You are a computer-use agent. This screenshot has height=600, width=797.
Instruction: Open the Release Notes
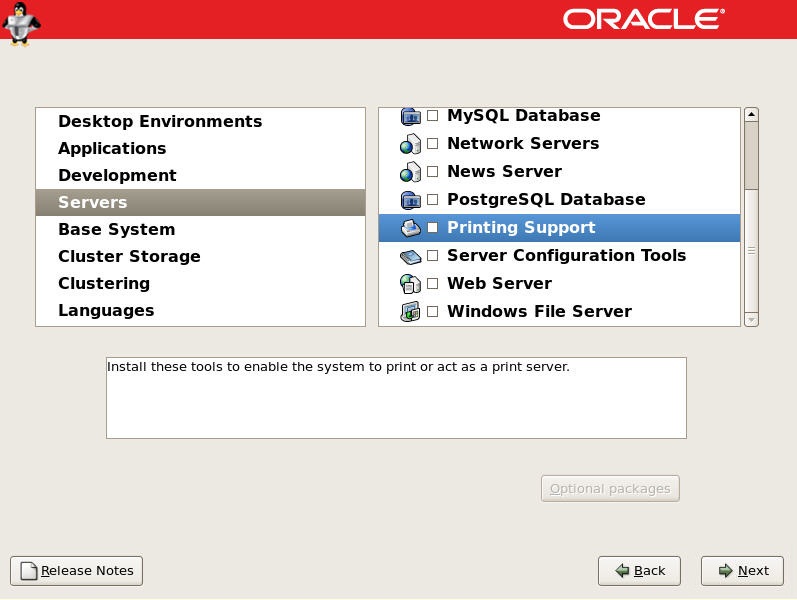click(77, 571)
